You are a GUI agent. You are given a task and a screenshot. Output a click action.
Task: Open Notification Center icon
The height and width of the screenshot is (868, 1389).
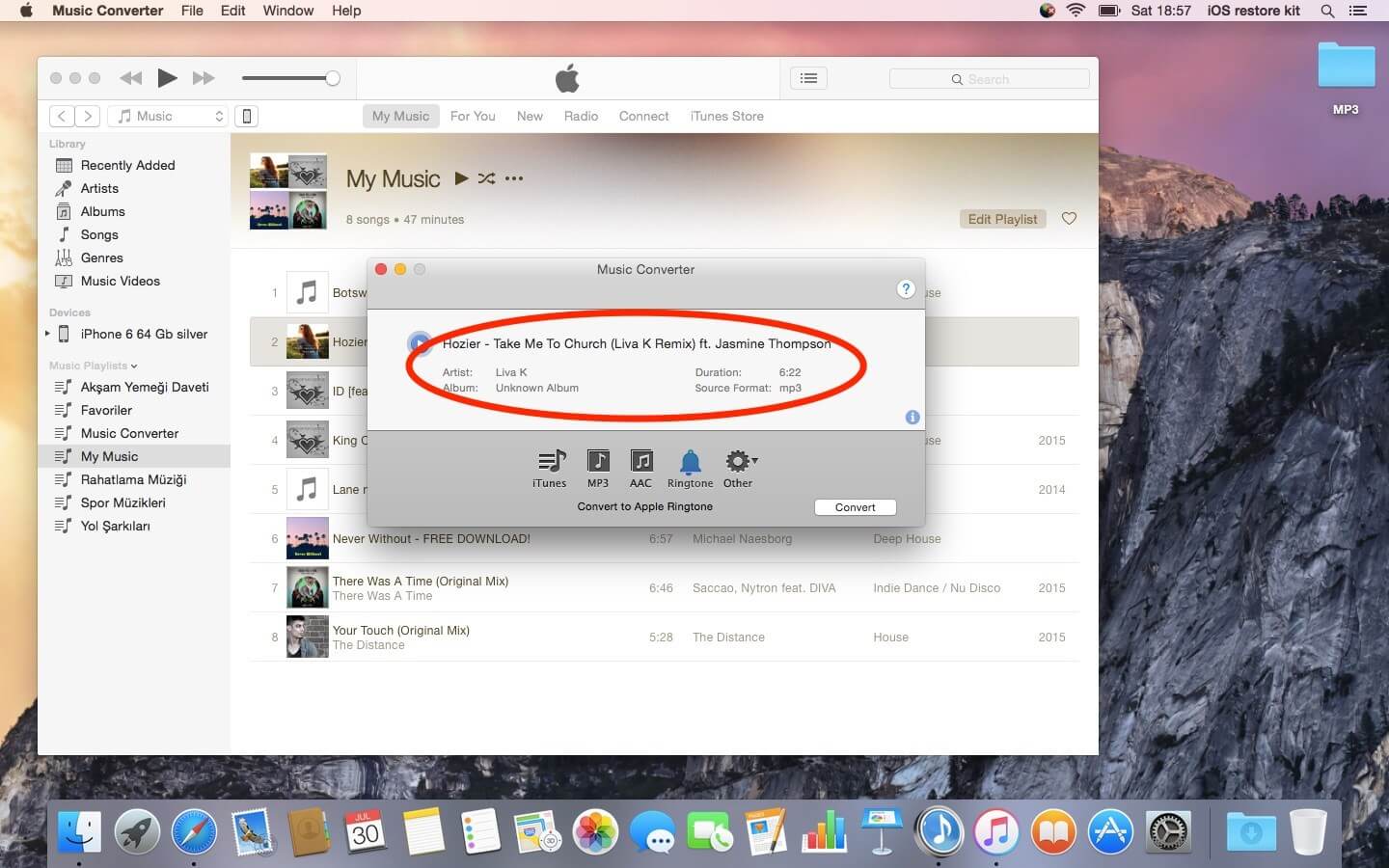(1358, 11)
